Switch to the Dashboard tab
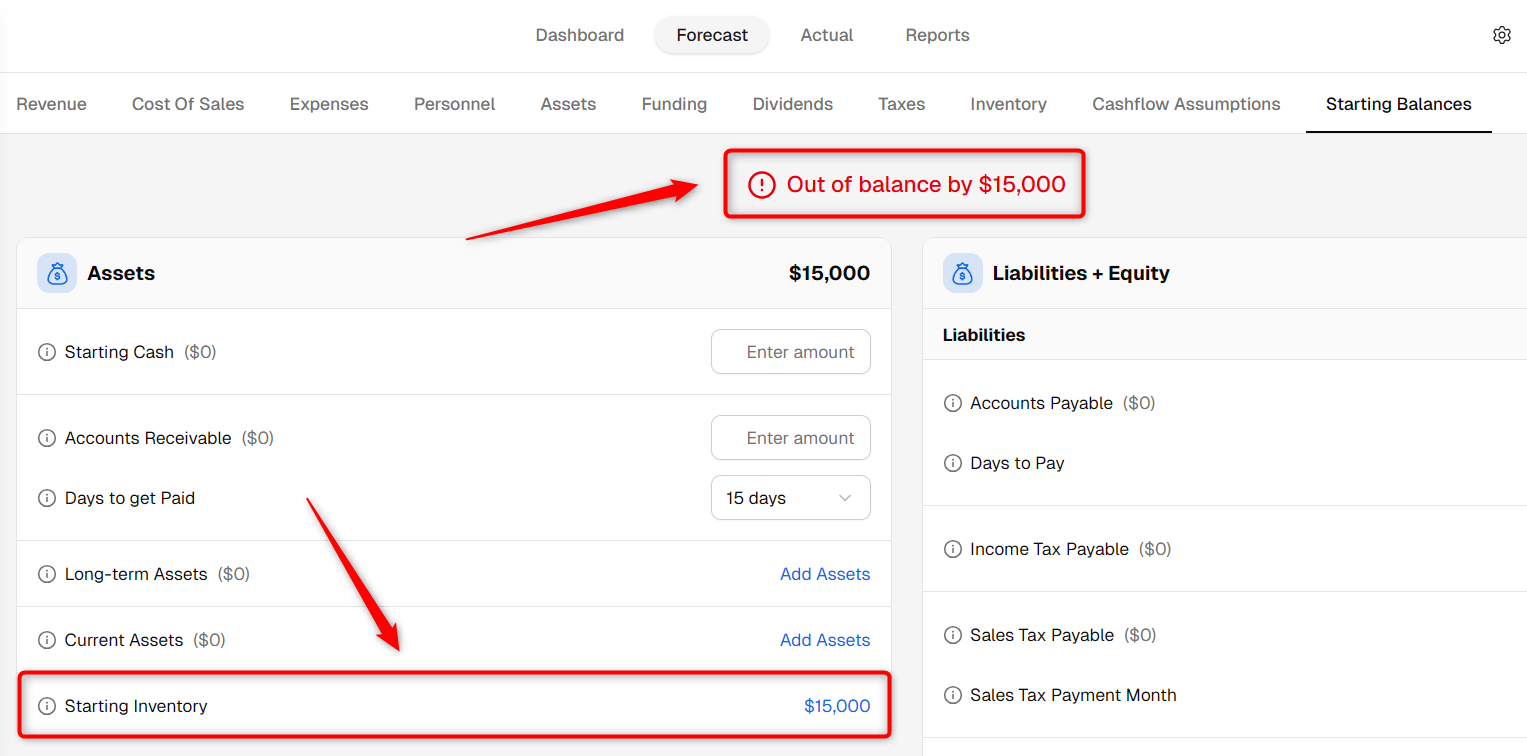This screenshot has height=756, width=1527. [580, 35]
